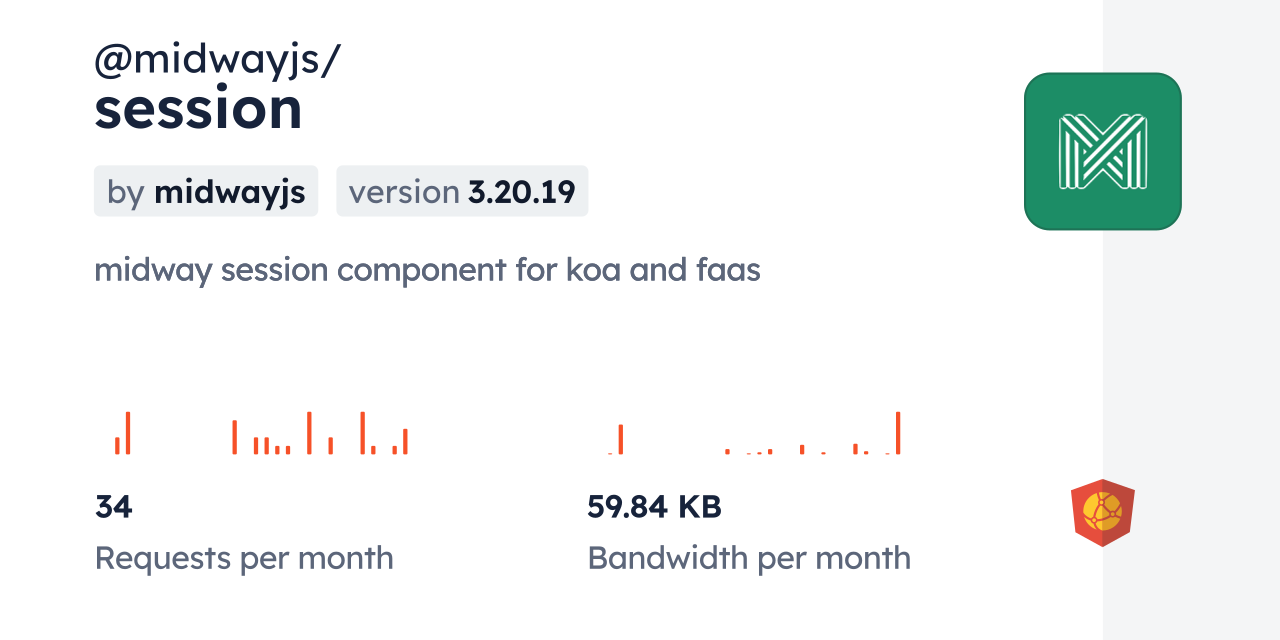Screen dimensions: 1280x640
Task: Select the 'by midwayjs' author badge
Action: point(206,191)
